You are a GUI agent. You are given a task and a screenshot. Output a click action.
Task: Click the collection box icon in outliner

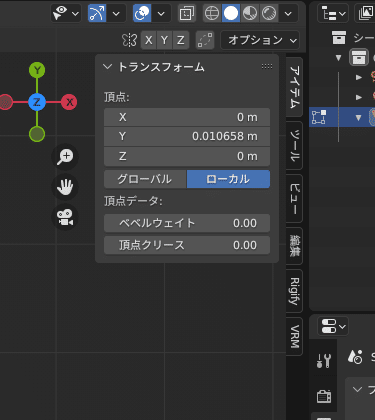pyautogui.click(x=359, y=58)
